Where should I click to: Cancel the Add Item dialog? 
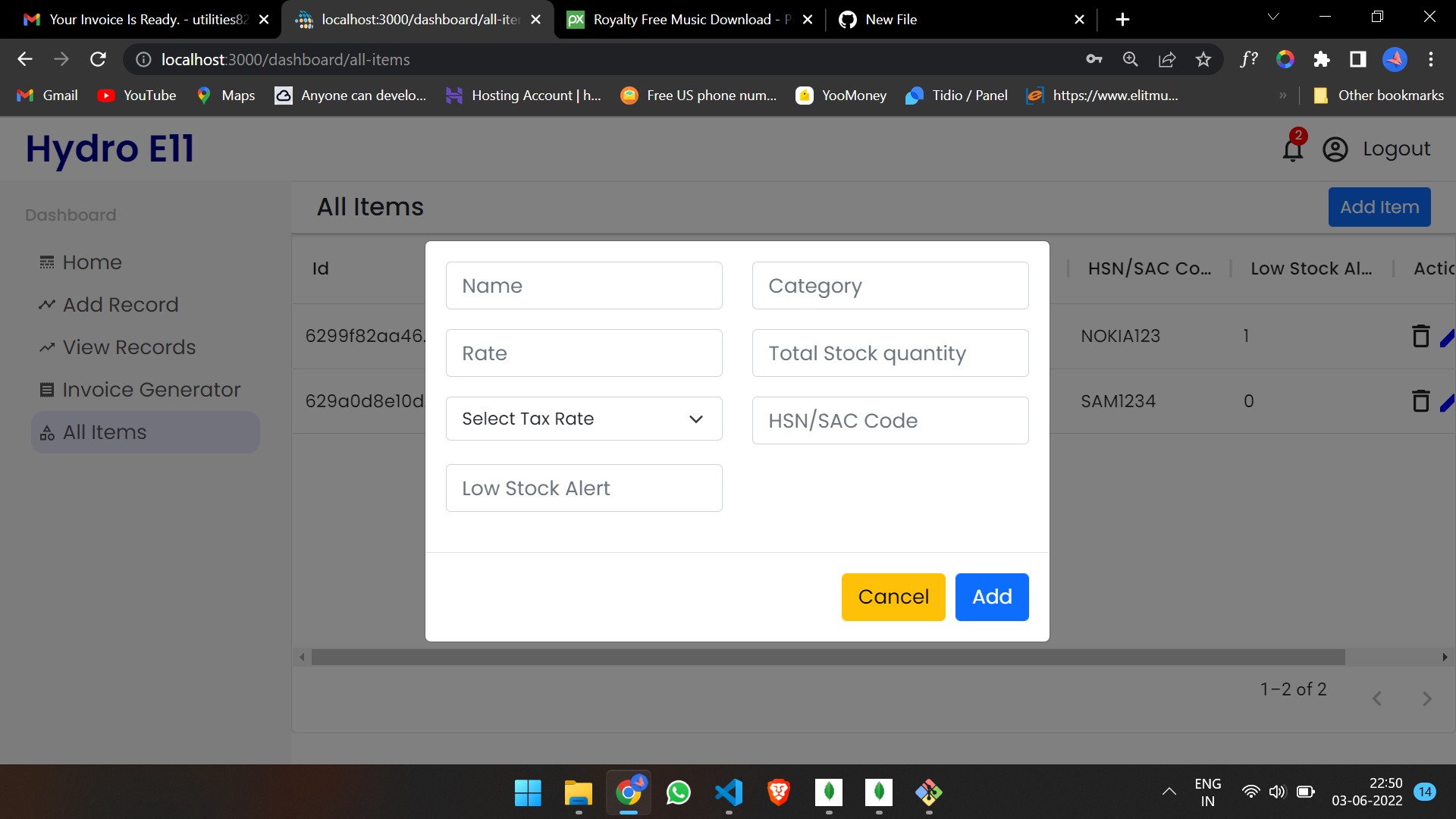(x=893, y=597)
